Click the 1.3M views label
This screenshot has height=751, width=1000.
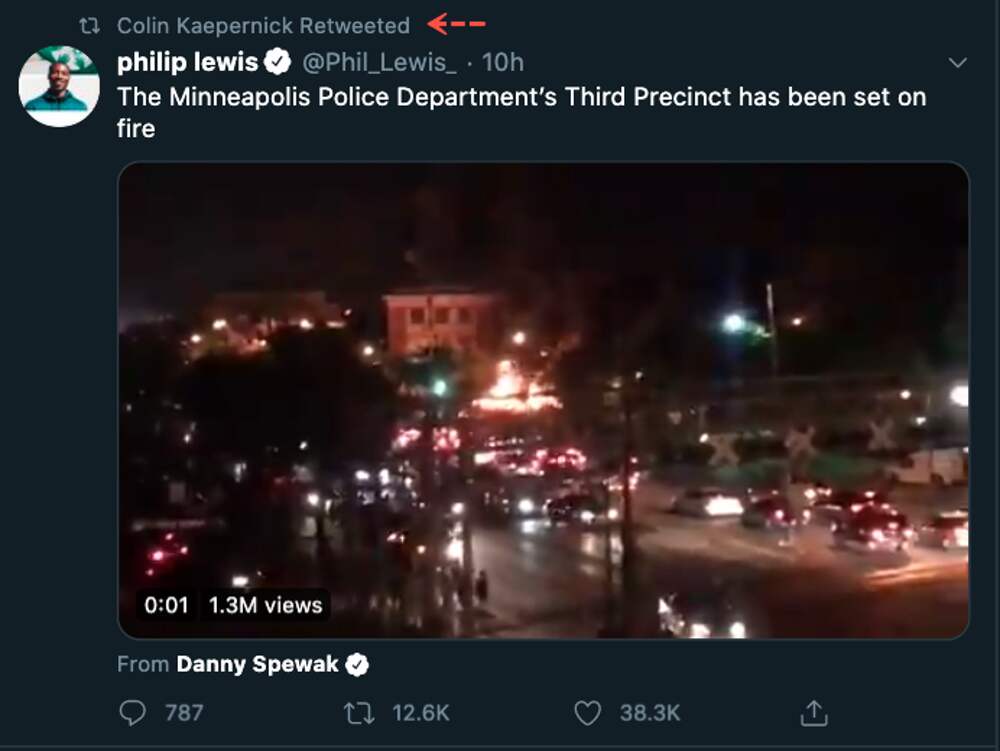pos(265,605)
